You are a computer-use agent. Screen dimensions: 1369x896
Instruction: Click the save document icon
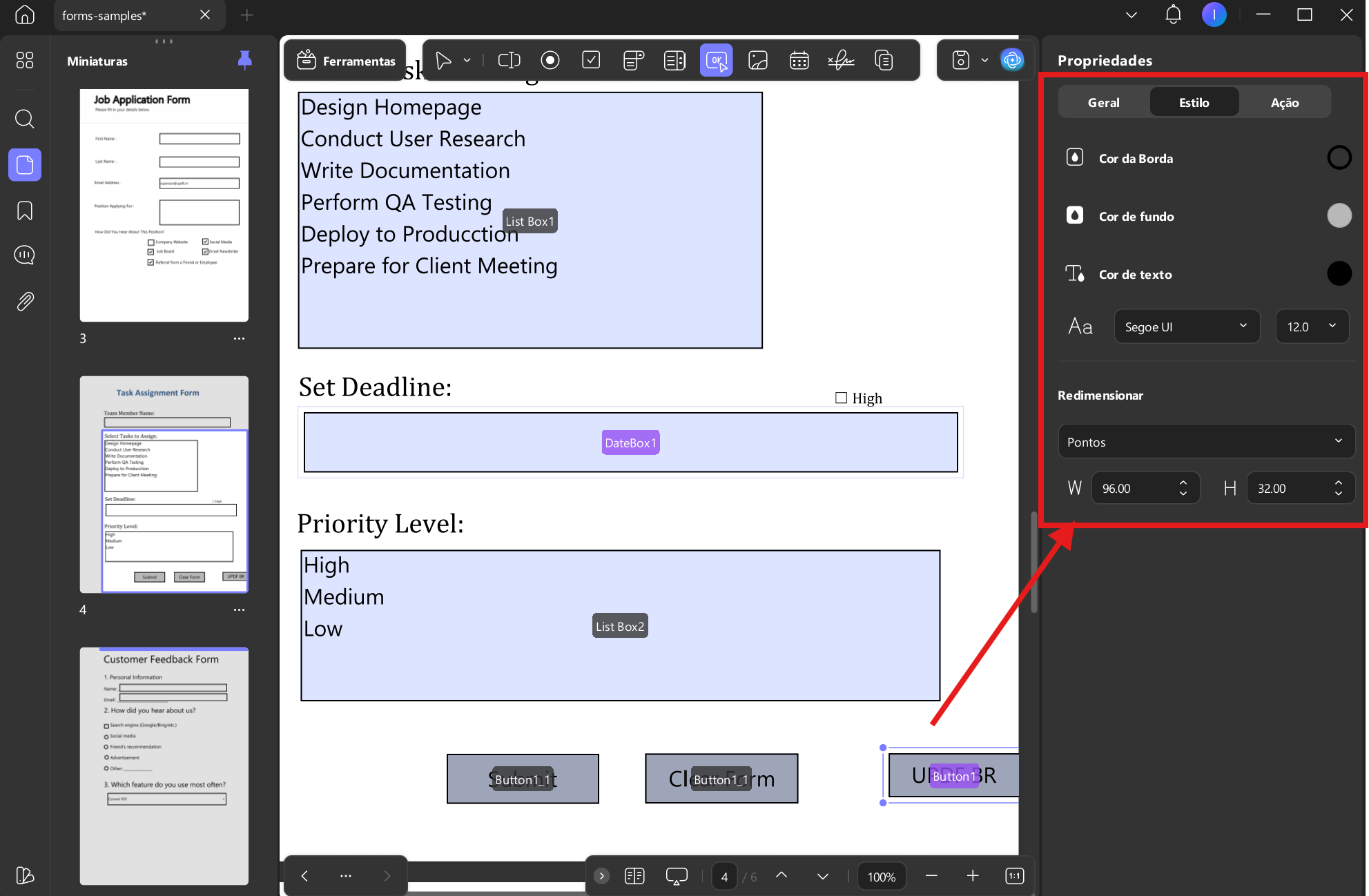point(961,61)
